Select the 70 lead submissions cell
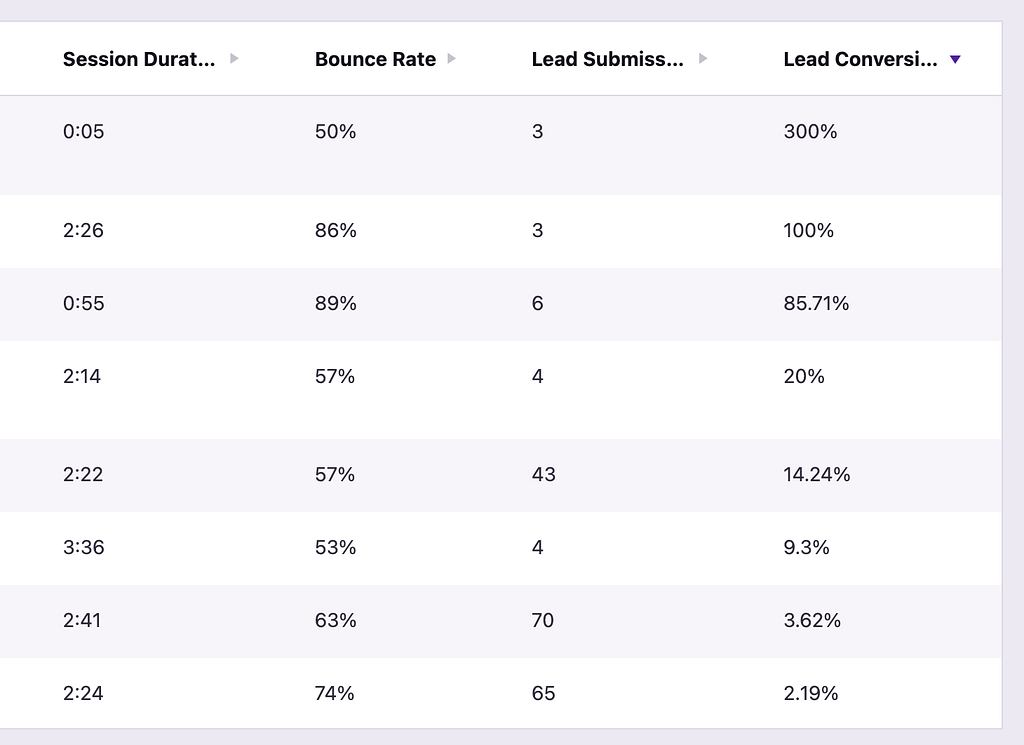This screenshot has width=1024, height=745. point(543,621)
